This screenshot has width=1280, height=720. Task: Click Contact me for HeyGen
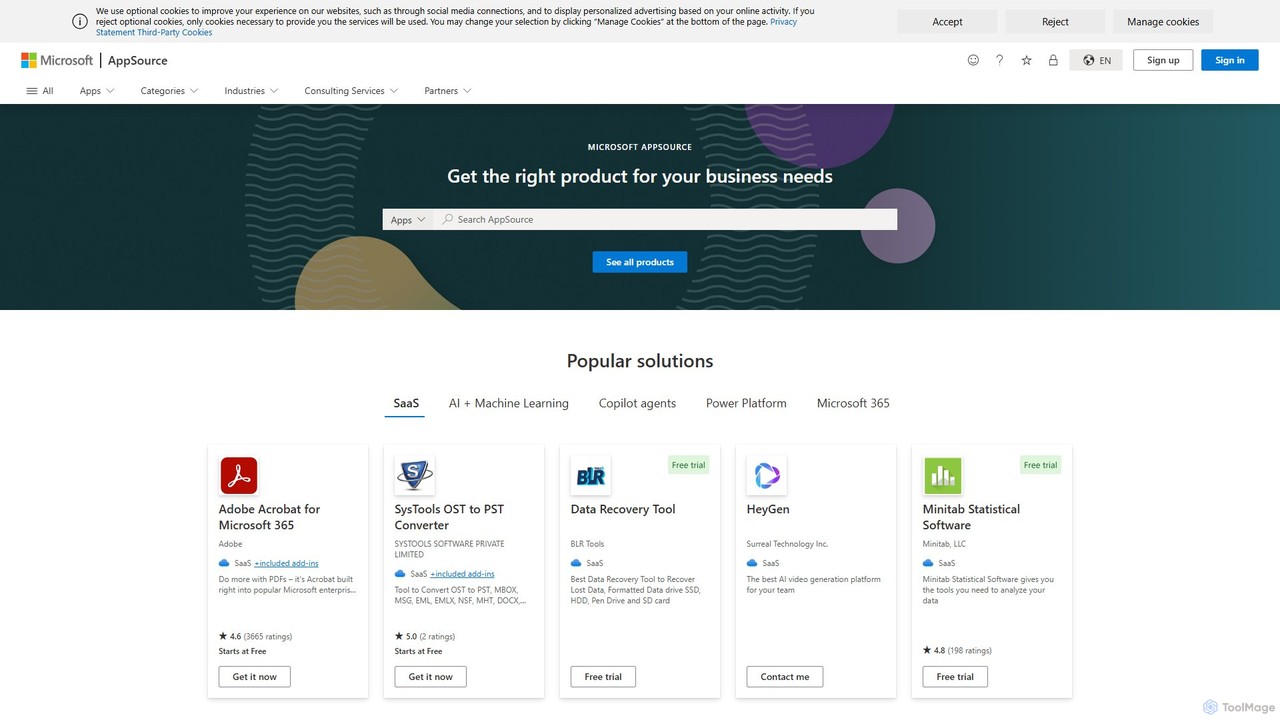[785, 677]
